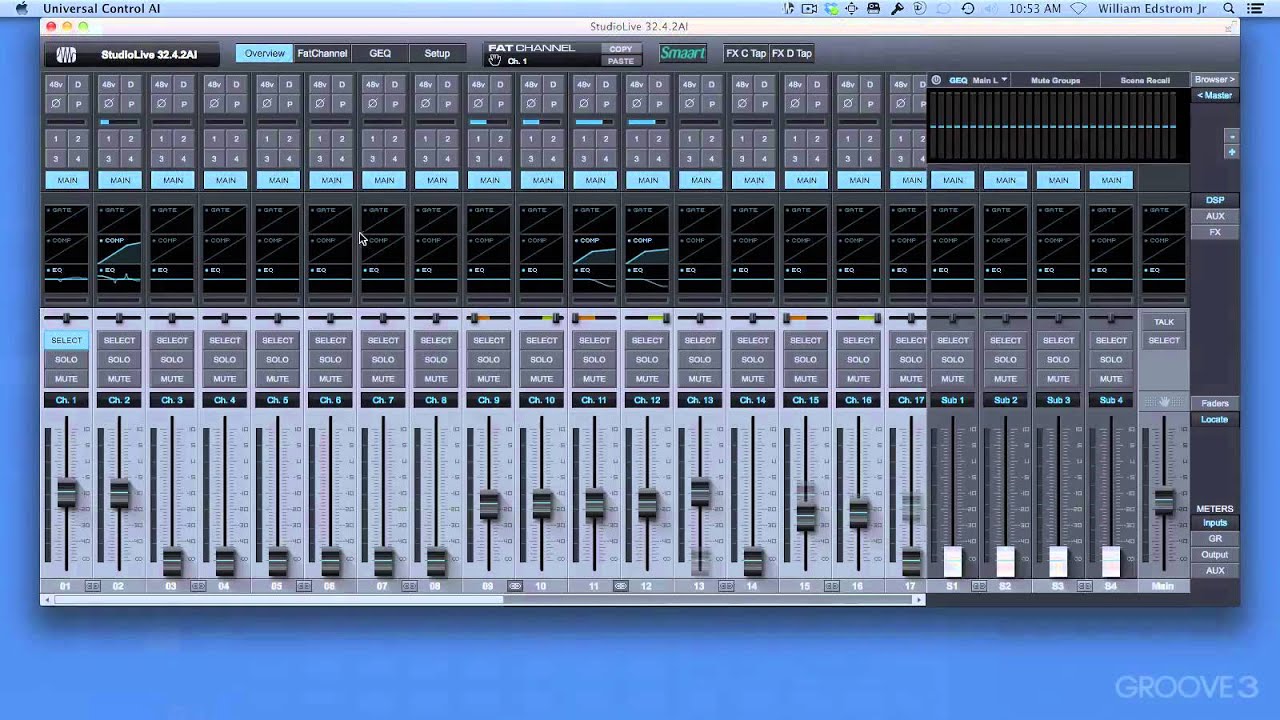Viewport: 1280px width, 720px height.
Task: Click the stereo link icon between 09 and 10
Action: (515, 586)
